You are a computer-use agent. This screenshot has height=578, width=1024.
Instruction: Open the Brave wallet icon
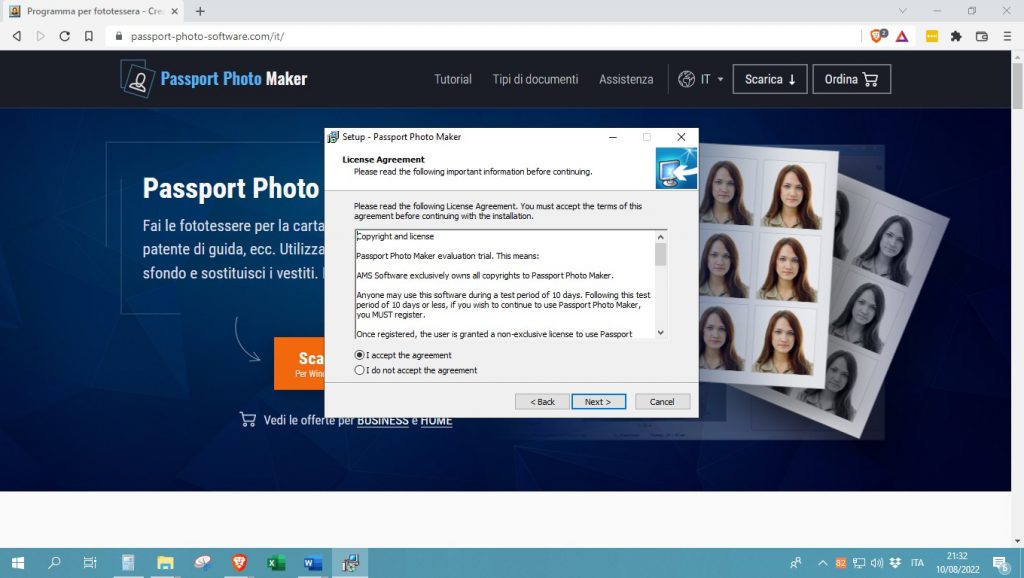tap(981, 36)
